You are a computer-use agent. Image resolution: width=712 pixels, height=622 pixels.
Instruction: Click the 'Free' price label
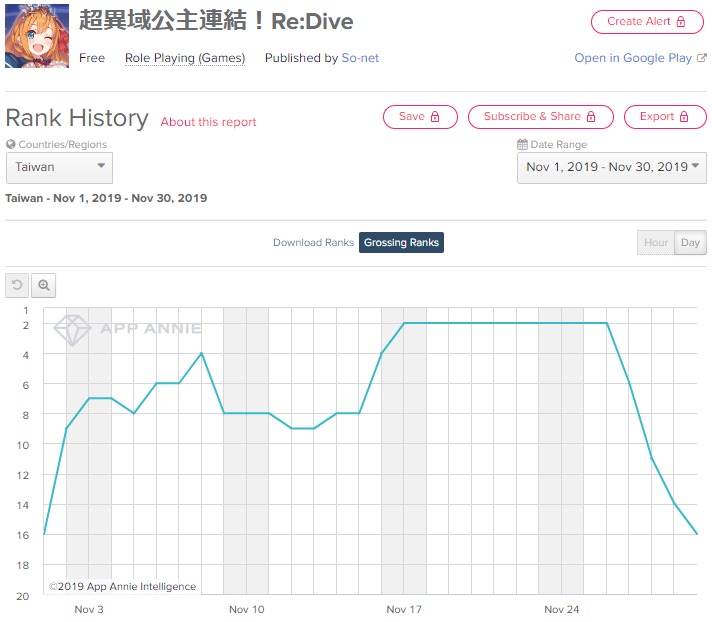coord(92,58)
